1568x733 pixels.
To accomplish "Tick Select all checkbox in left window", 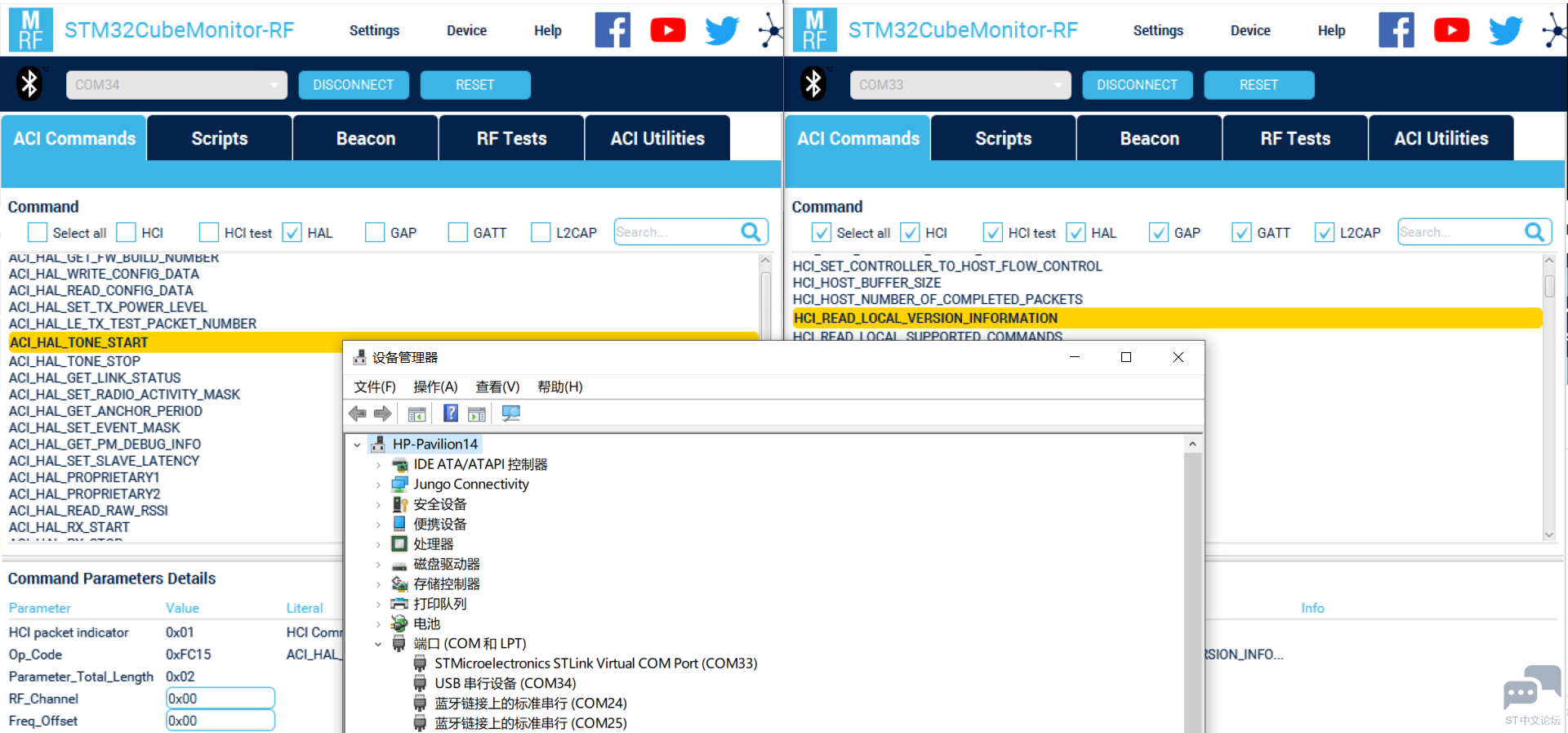I will tap(38, 233).
